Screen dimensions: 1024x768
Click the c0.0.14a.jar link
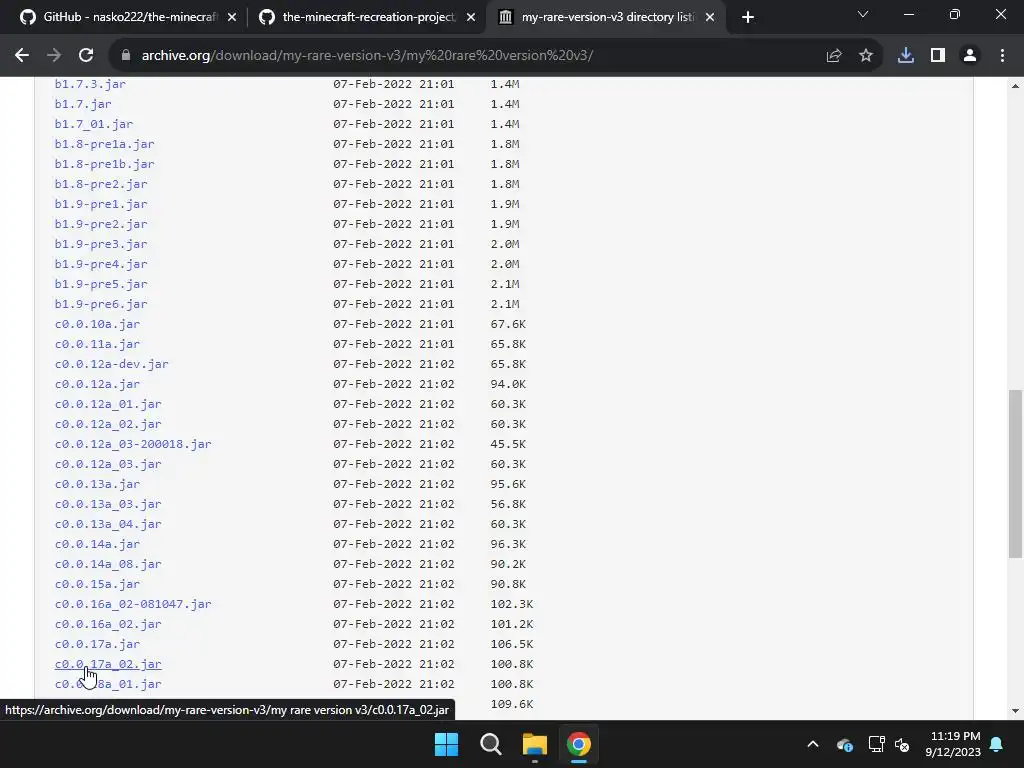coord(97,545)
